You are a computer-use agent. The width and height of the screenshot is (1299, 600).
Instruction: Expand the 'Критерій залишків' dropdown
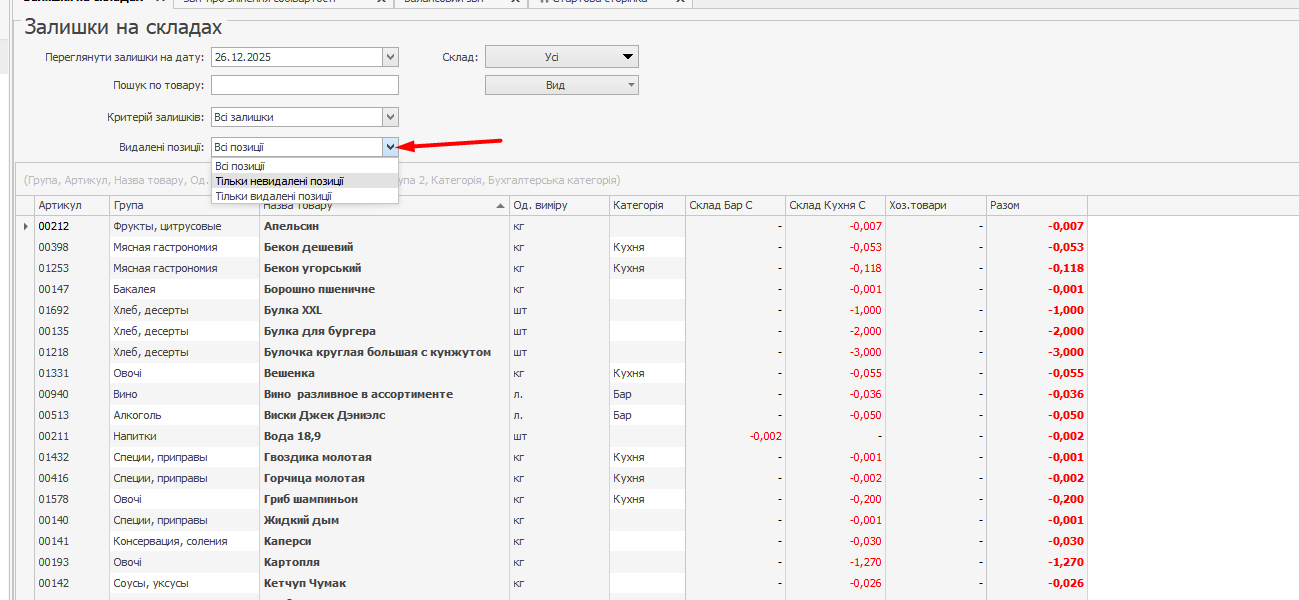pyautogui.click(x=390, y=117)
